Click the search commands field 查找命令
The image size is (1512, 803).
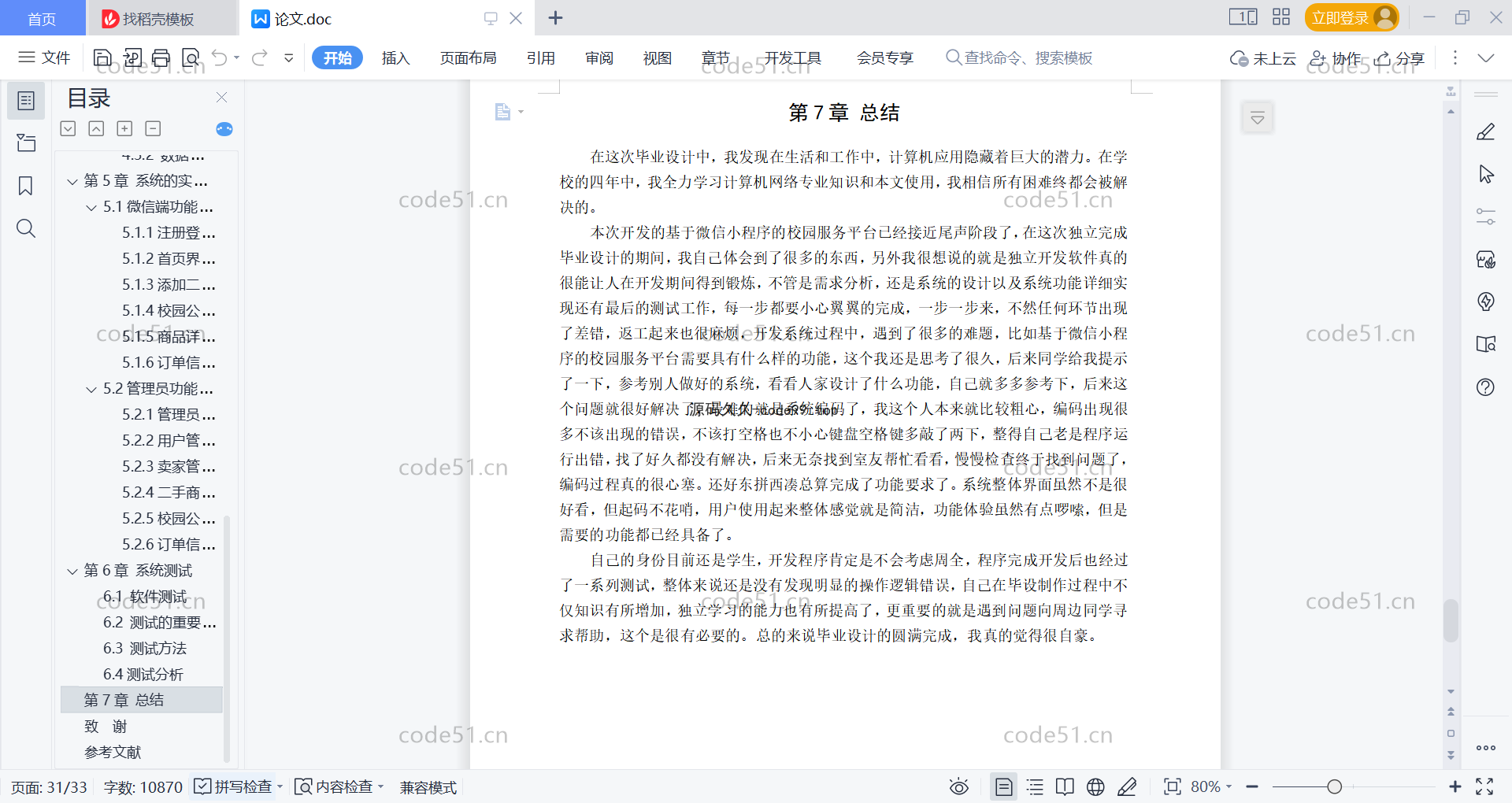click(1019, 58)
